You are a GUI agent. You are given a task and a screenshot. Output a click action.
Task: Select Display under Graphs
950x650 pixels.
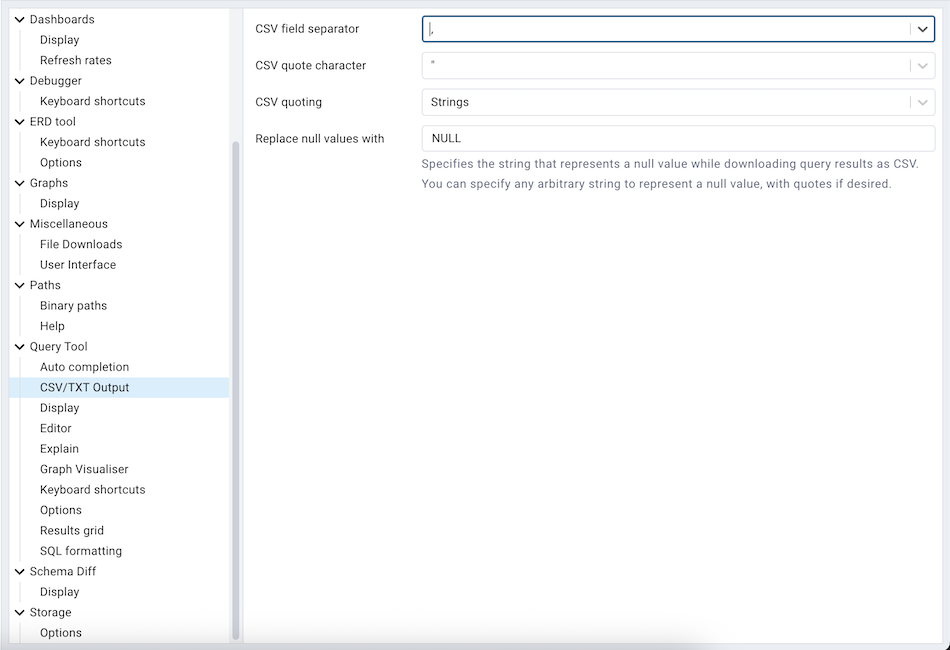click(x=59, y=204)
